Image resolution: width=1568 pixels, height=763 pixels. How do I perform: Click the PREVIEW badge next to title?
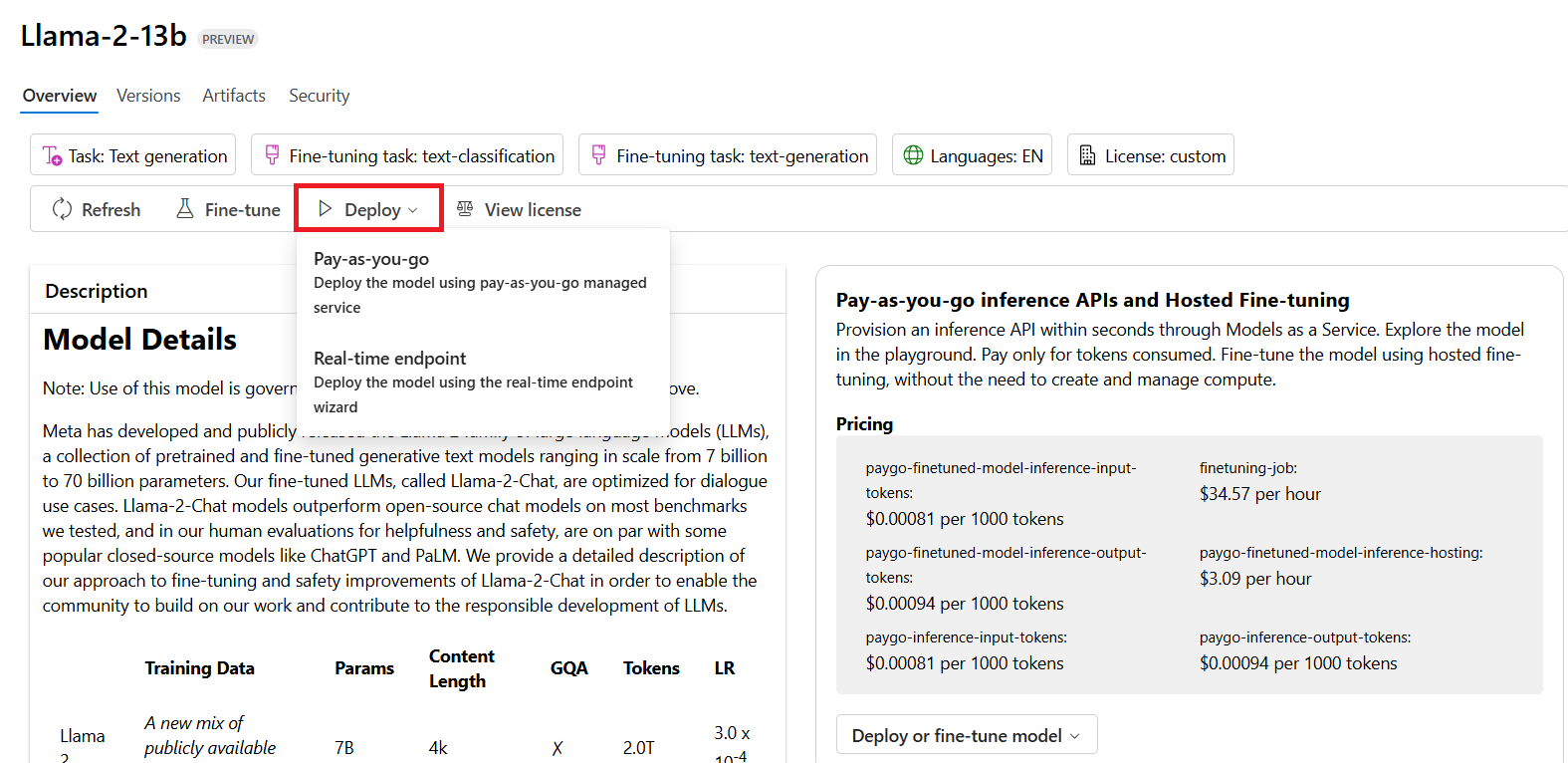tap(228, 40)
